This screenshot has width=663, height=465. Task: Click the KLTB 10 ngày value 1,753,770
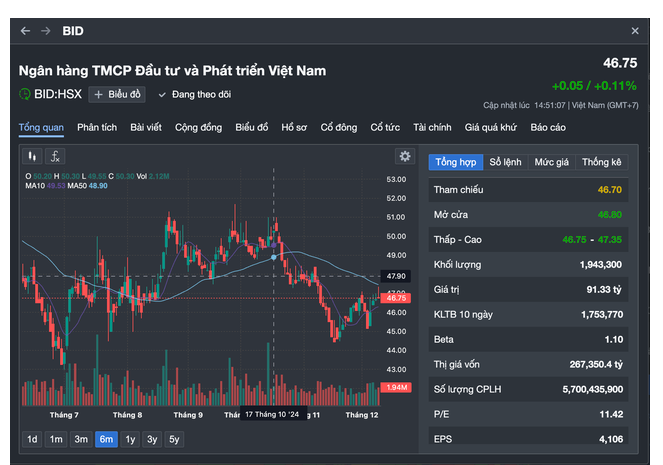tap(602, 315)
